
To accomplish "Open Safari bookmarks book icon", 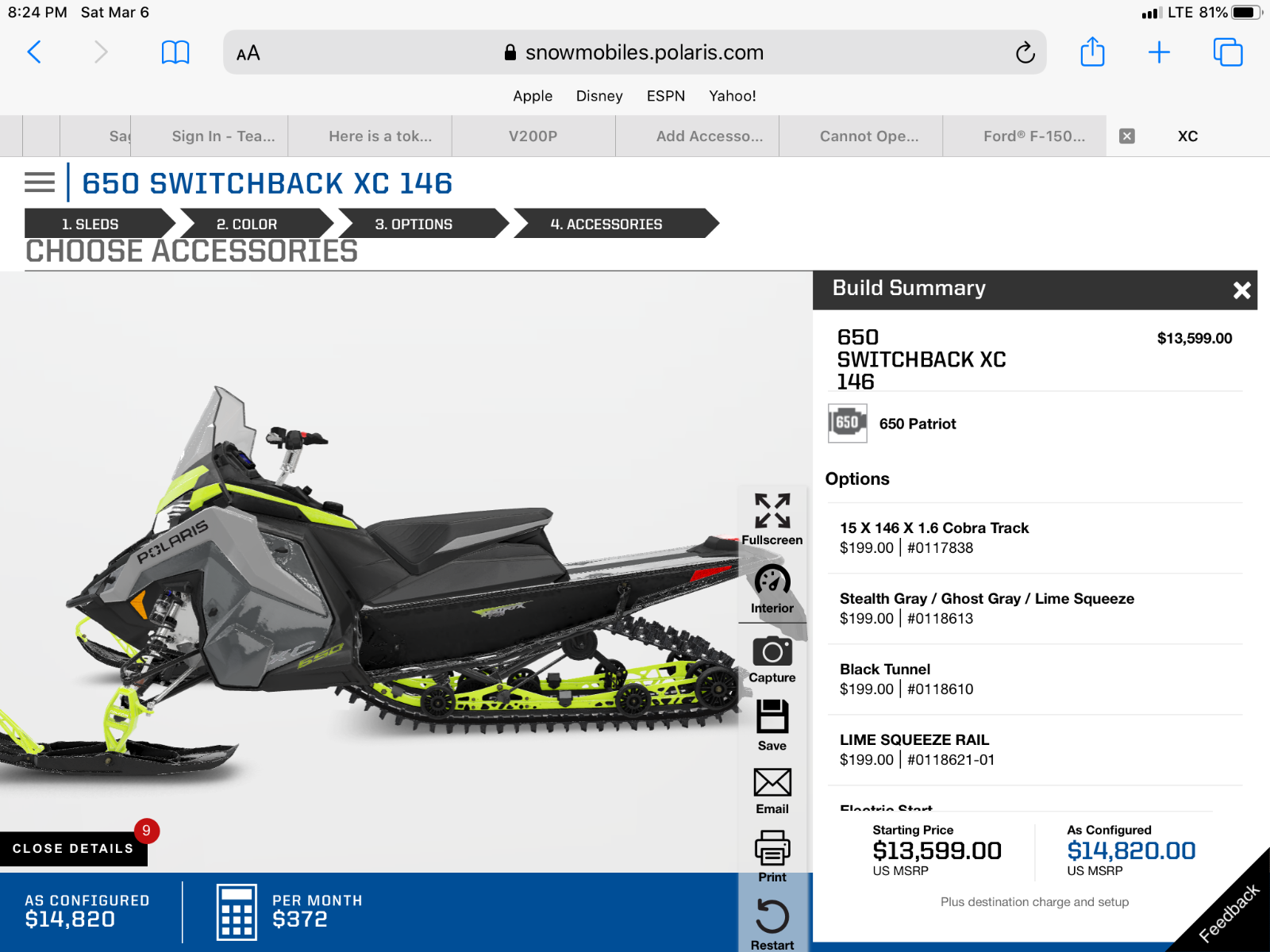I will pos(175,52).
